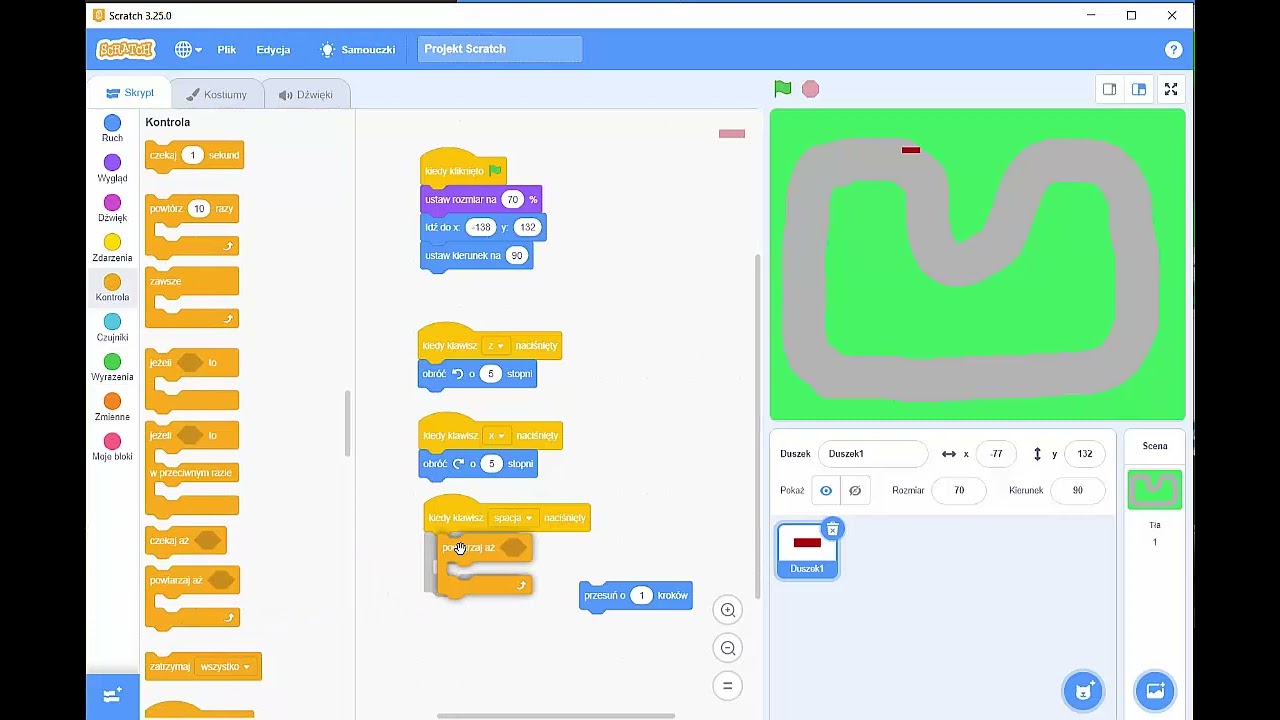Click the sprite name field Duszek1
This screenshot has width=1280, height=720.
[873, 454]
